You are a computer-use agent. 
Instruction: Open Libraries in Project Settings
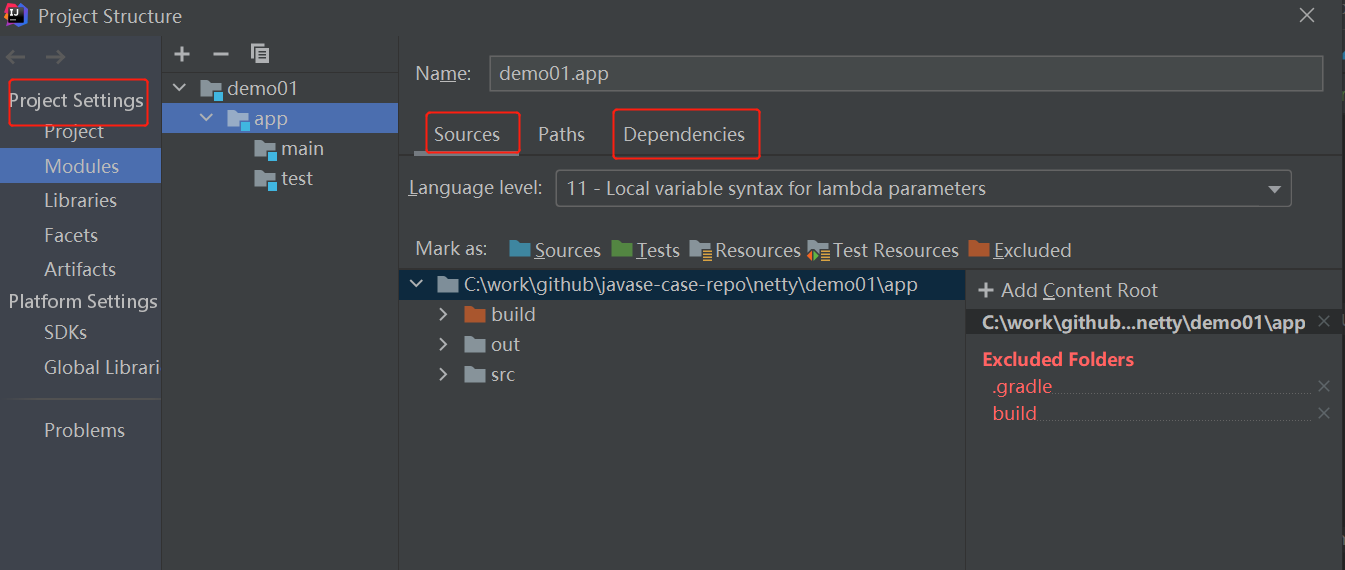80,201
